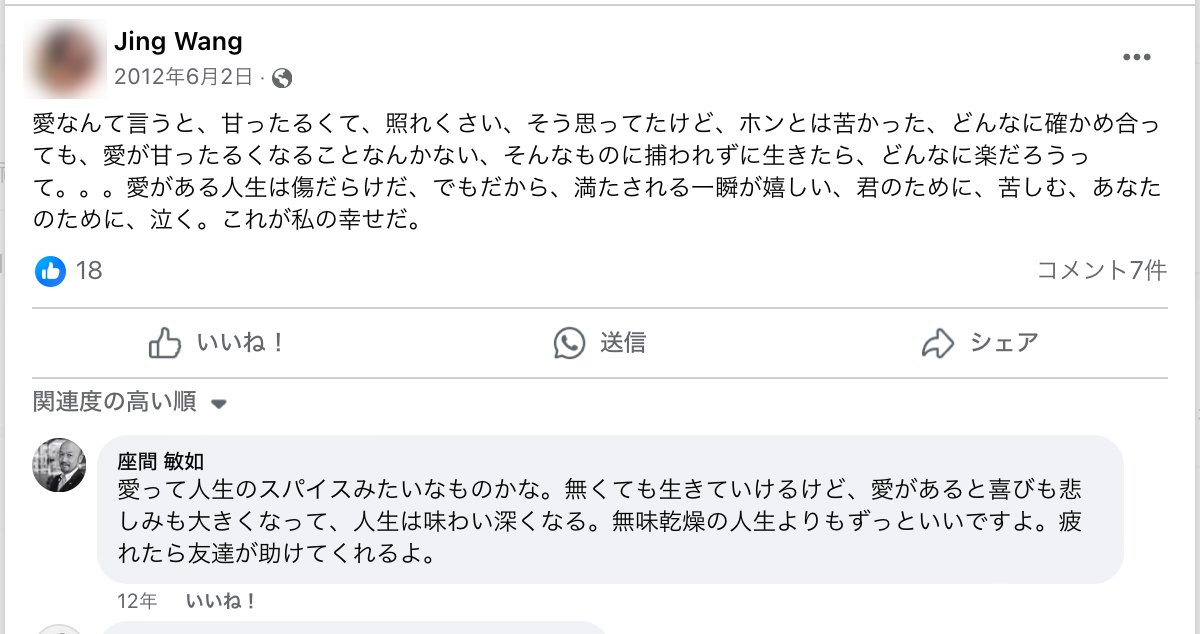Click the シェア share arrow icon

[x=938, y=343]
